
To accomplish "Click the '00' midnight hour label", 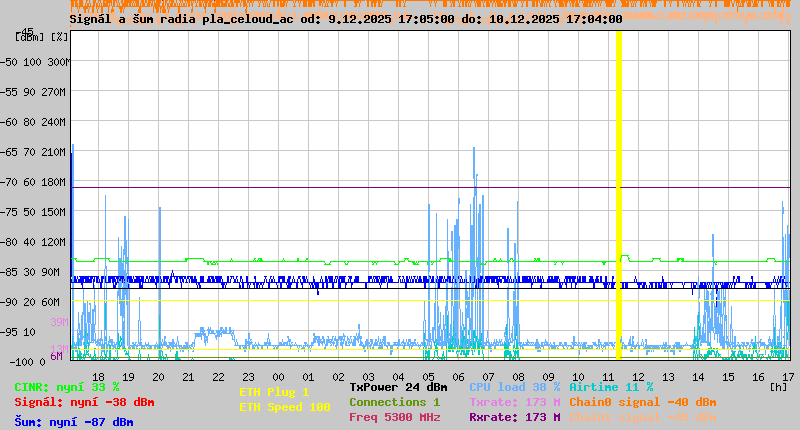I will coord(278,377).
